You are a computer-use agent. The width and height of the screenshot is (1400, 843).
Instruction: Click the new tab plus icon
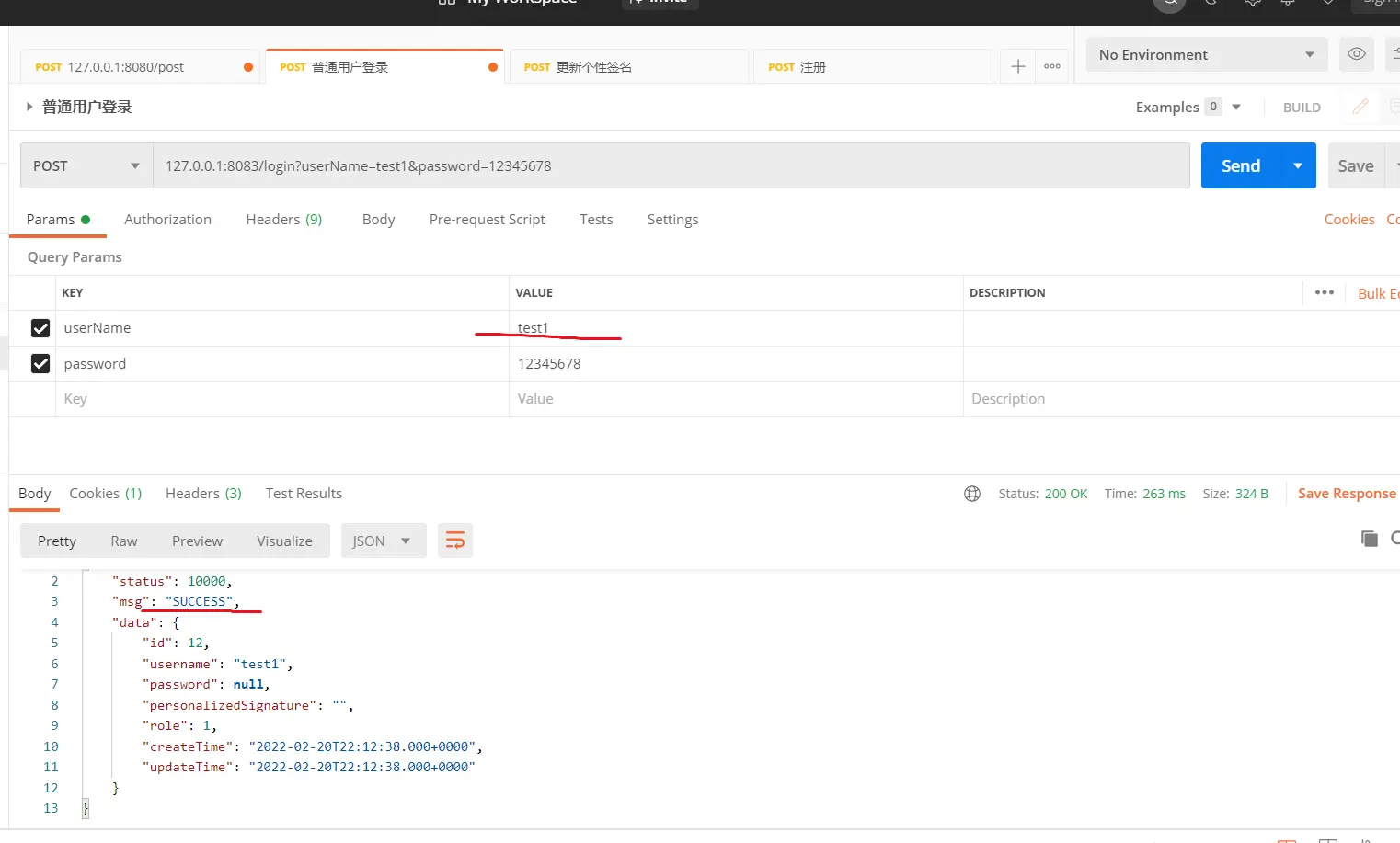[1017, 66]
